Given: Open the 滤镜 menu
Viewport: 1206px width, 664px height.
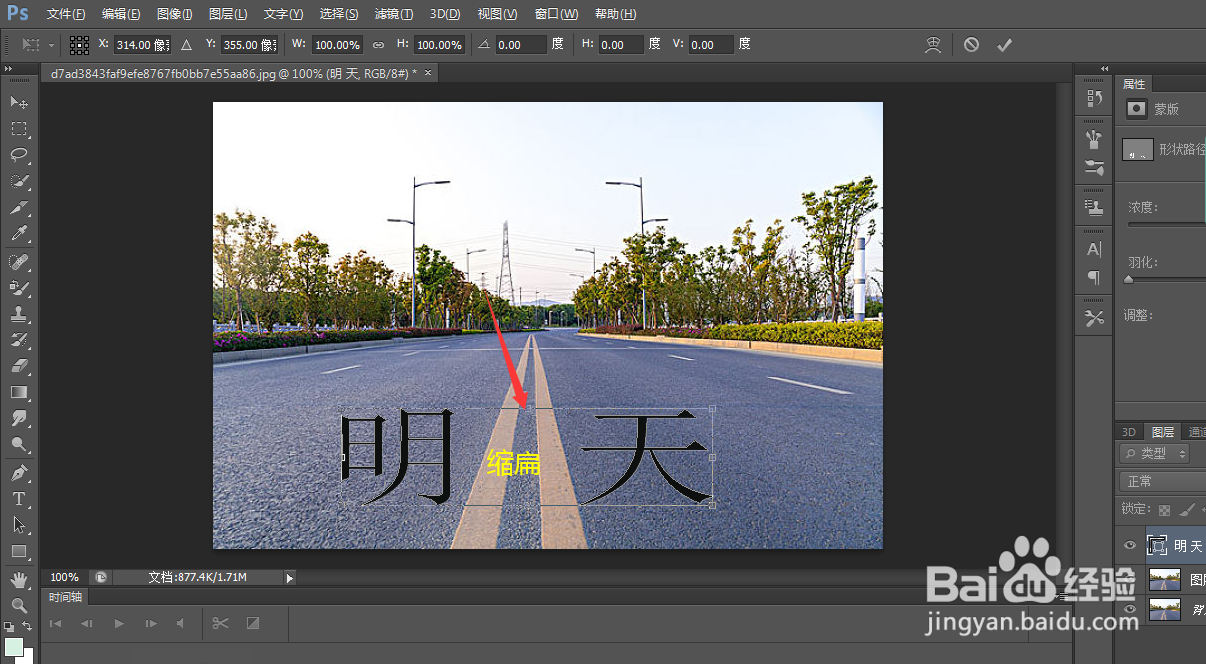Looking at the screenshot, I should (x=393, y=13).
